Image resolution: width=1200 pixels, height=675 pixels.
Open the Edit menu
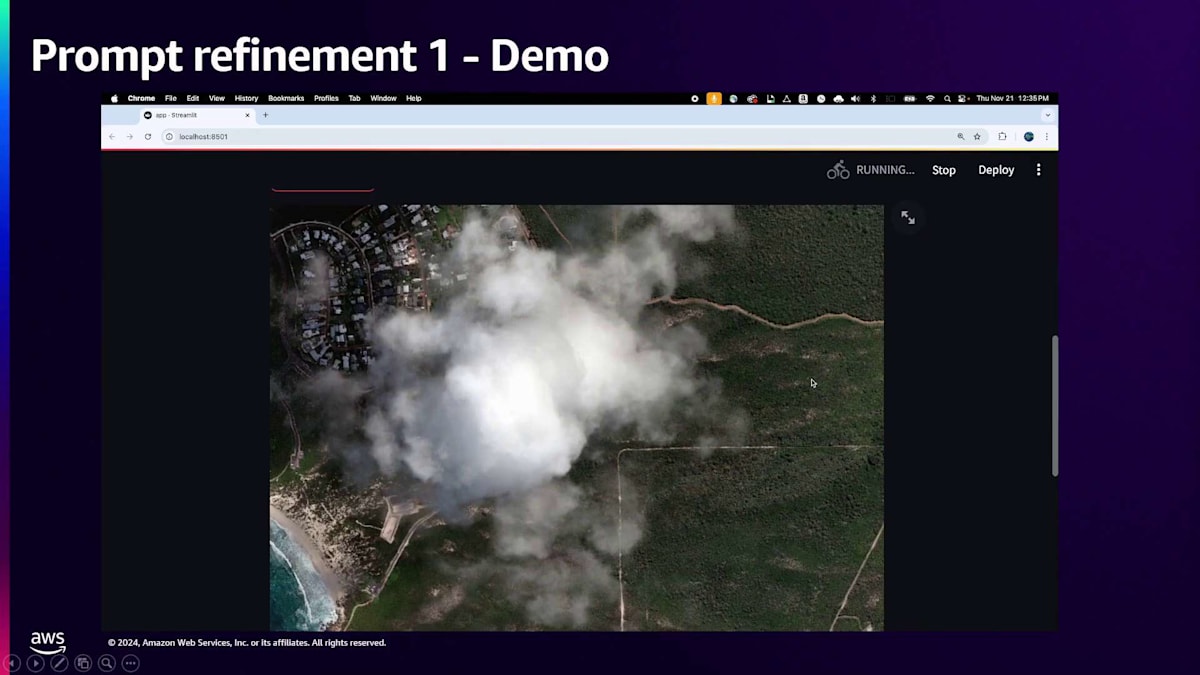(192, 98)
